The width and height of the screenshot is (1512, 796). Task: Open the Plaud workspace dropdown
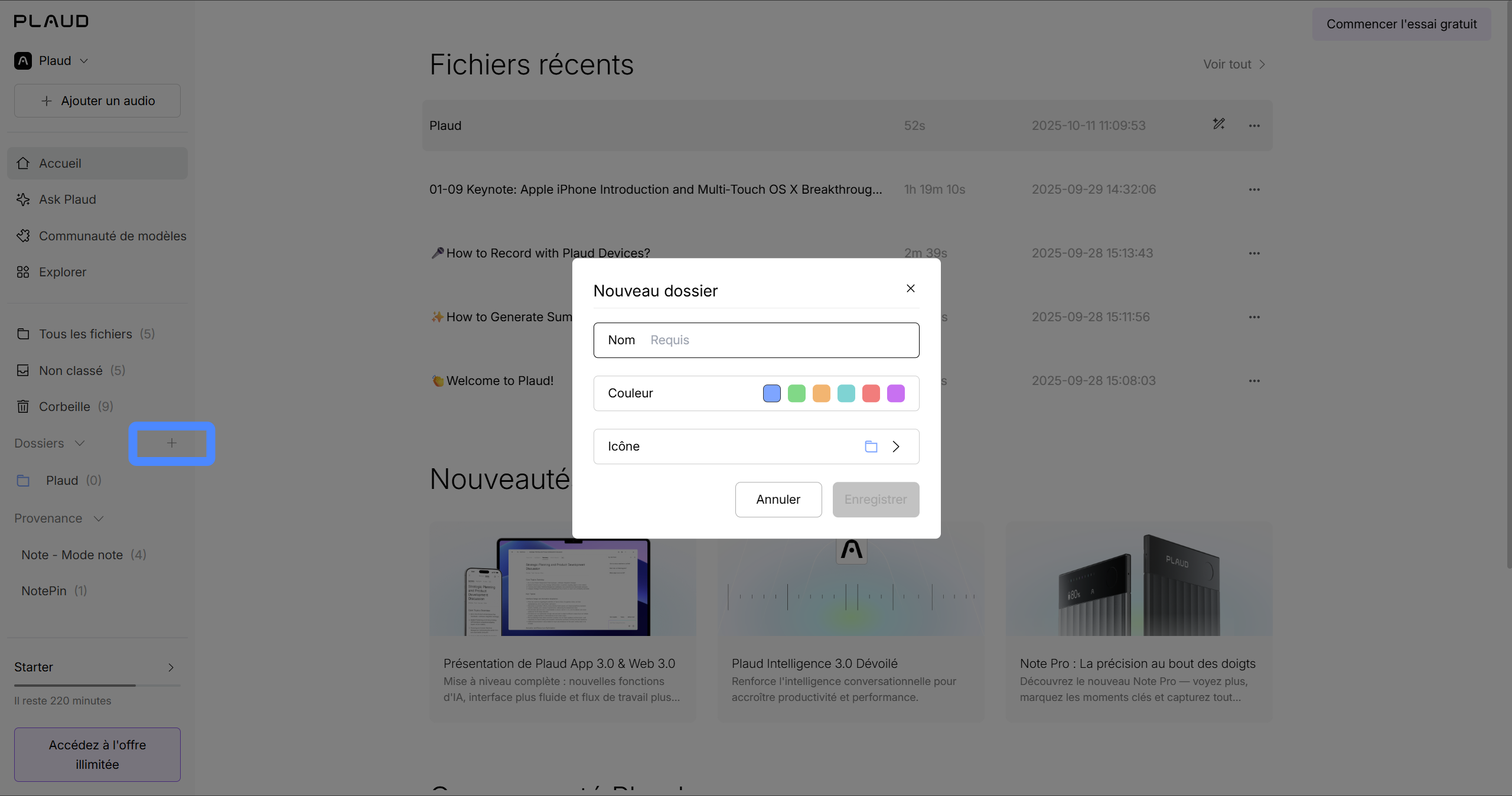(52, 61)
